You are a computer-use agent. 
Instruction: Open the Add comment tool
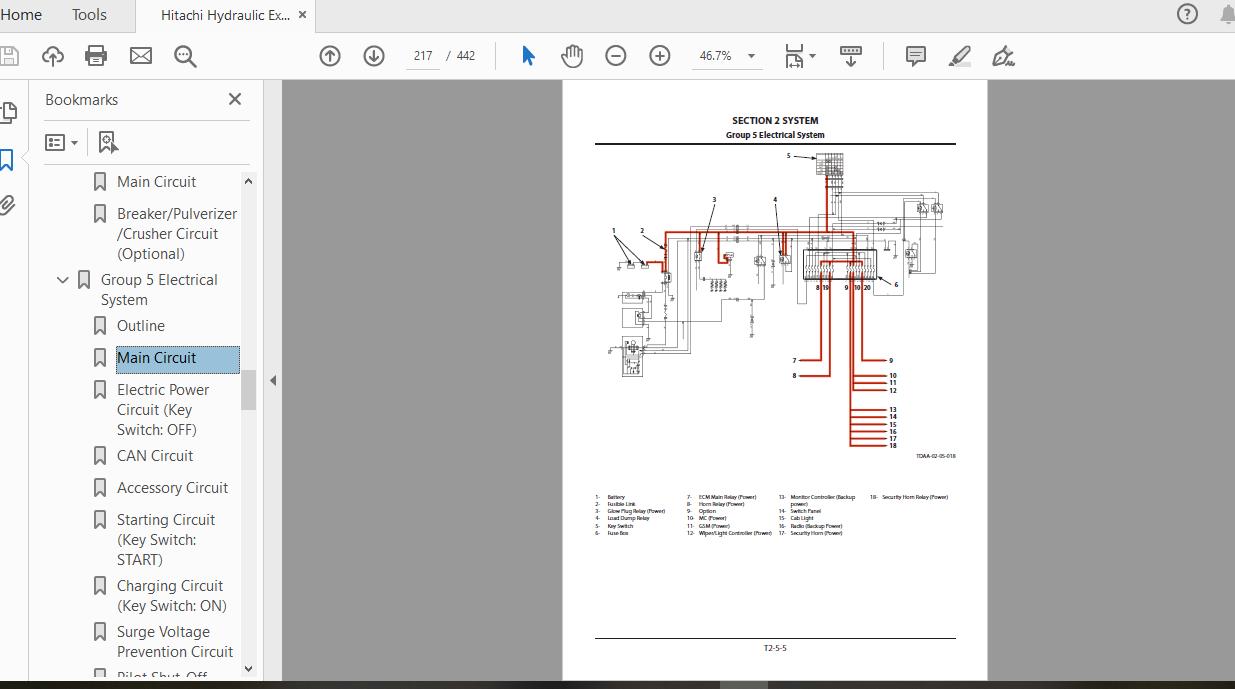click(x=915, y=56)
